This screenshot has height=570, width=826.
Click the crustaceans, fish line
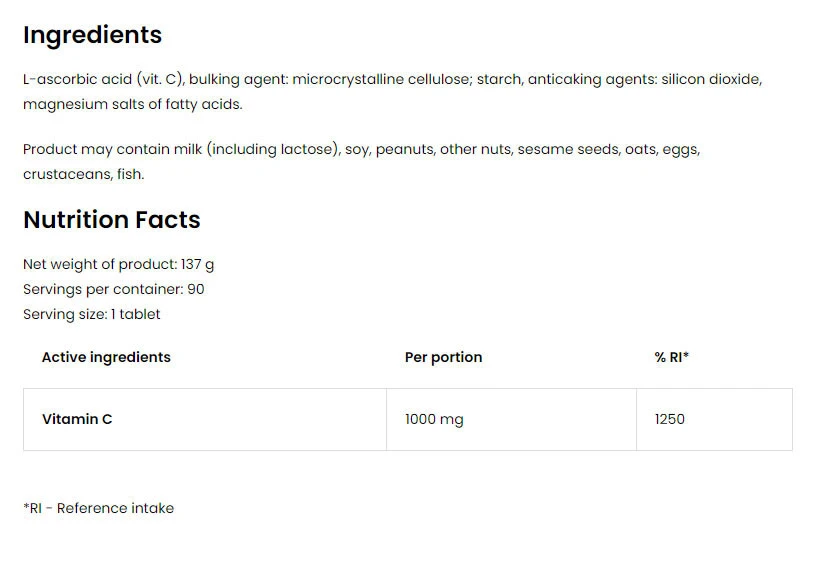[83, 174]
